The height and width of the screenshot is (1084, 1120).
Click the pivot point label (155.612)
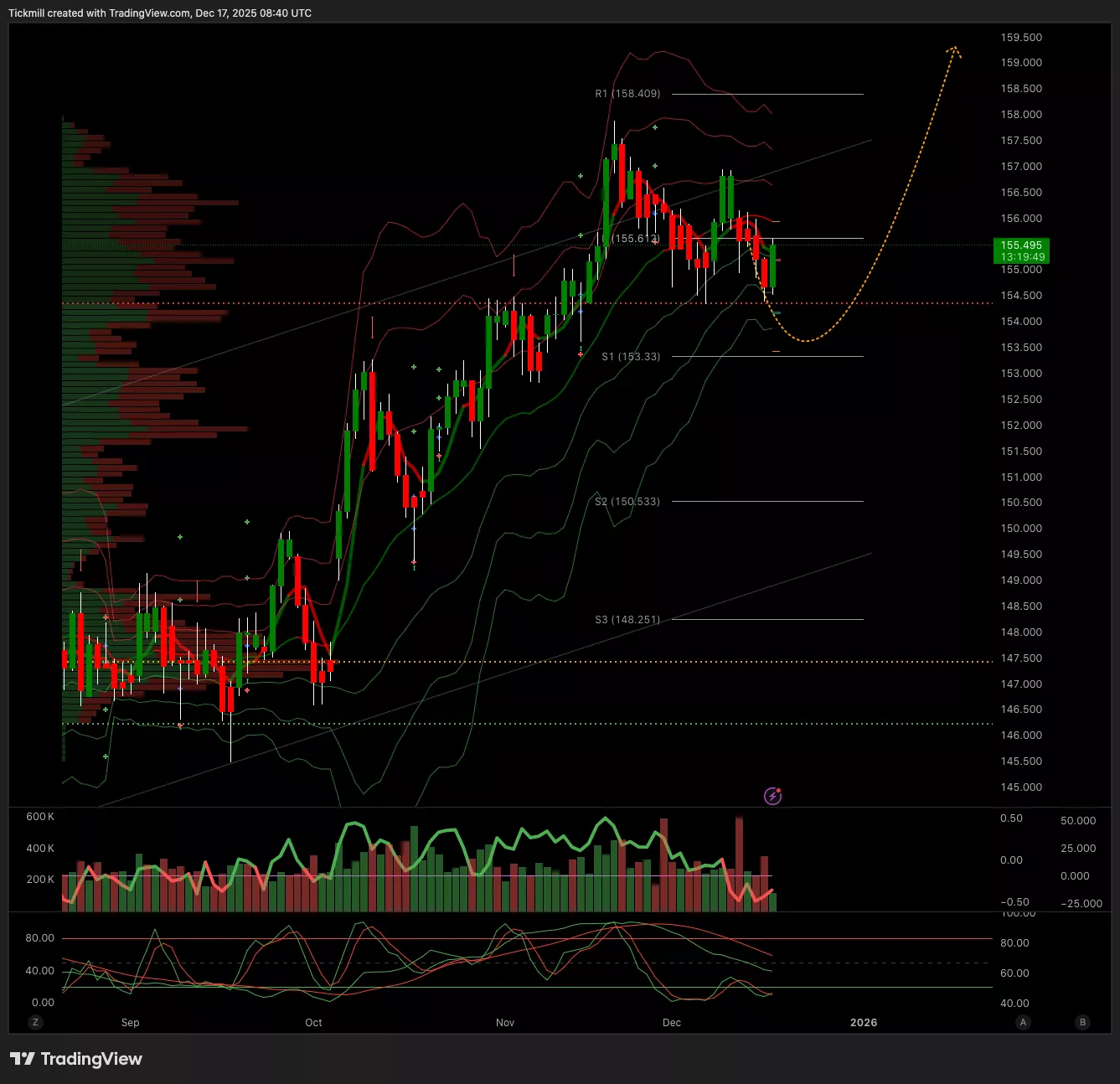[x=636, y=239]
